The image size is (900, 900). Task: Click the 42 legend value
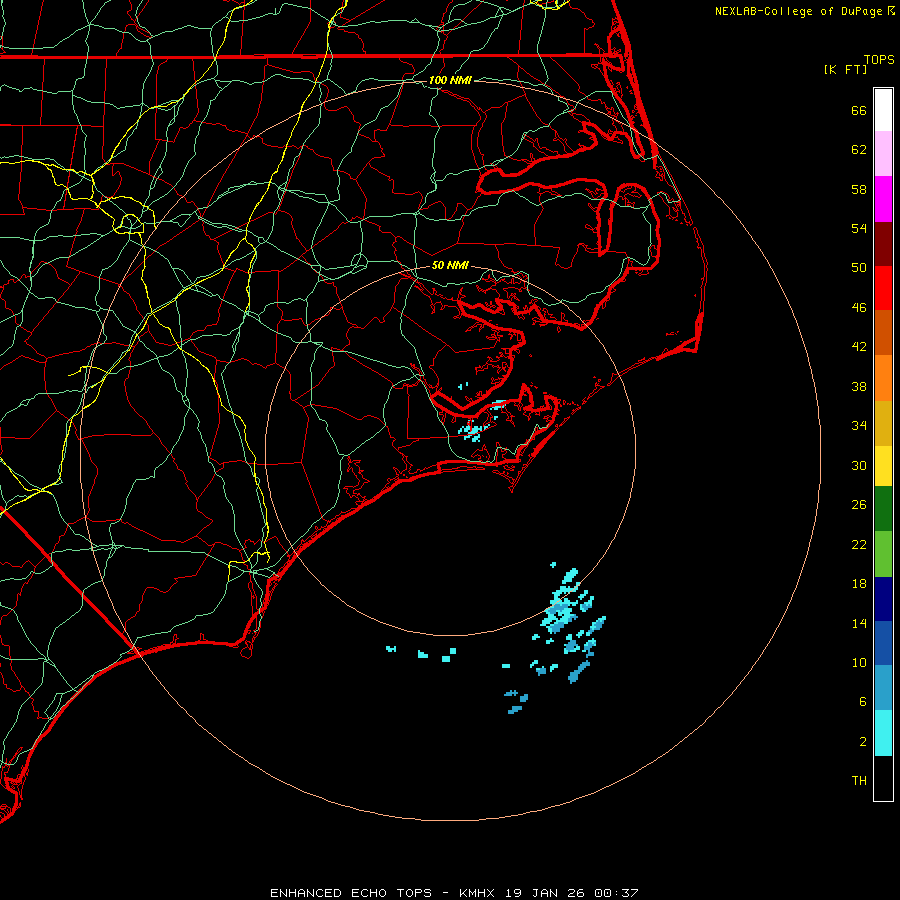coord(859,347)
